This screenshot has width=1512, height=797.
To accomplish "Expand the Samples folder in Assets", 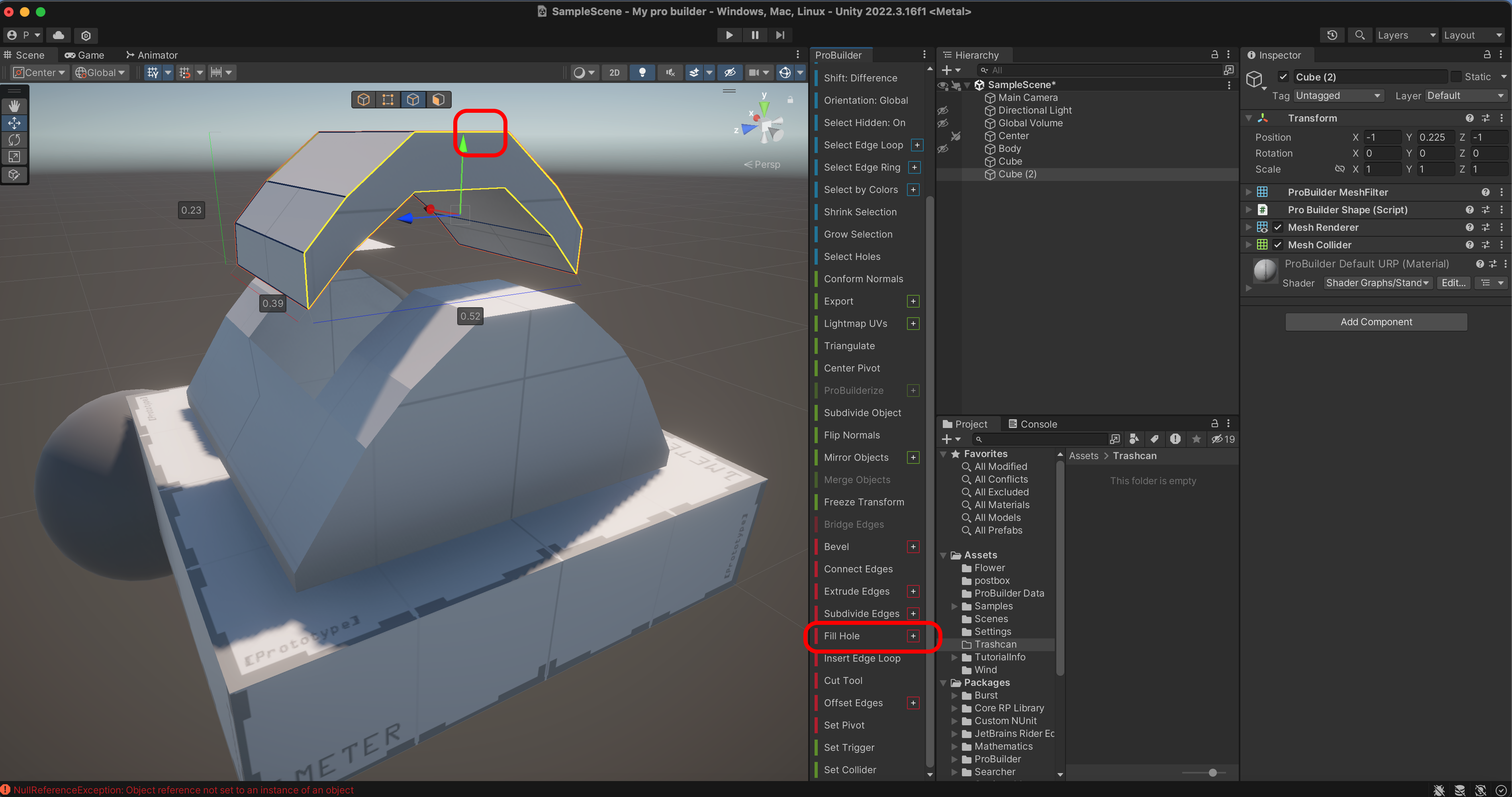I will 954,606.
